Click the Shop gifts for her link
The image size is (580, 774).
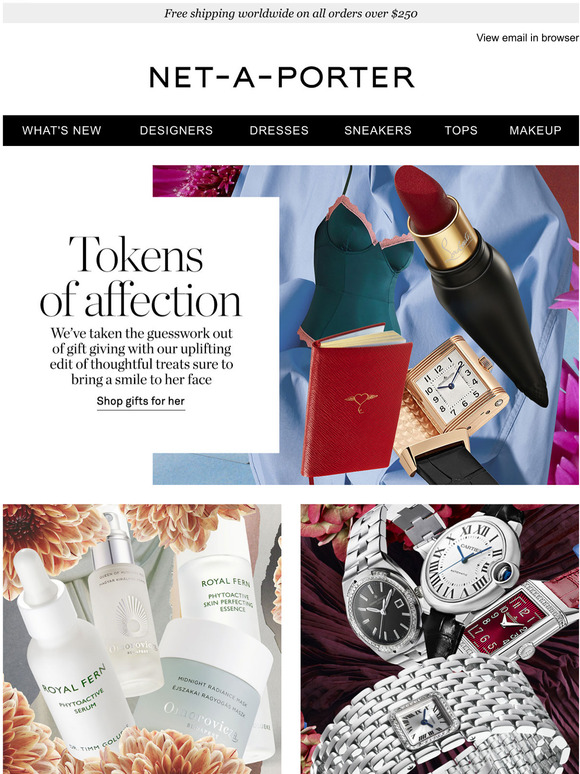click(141, 401)
